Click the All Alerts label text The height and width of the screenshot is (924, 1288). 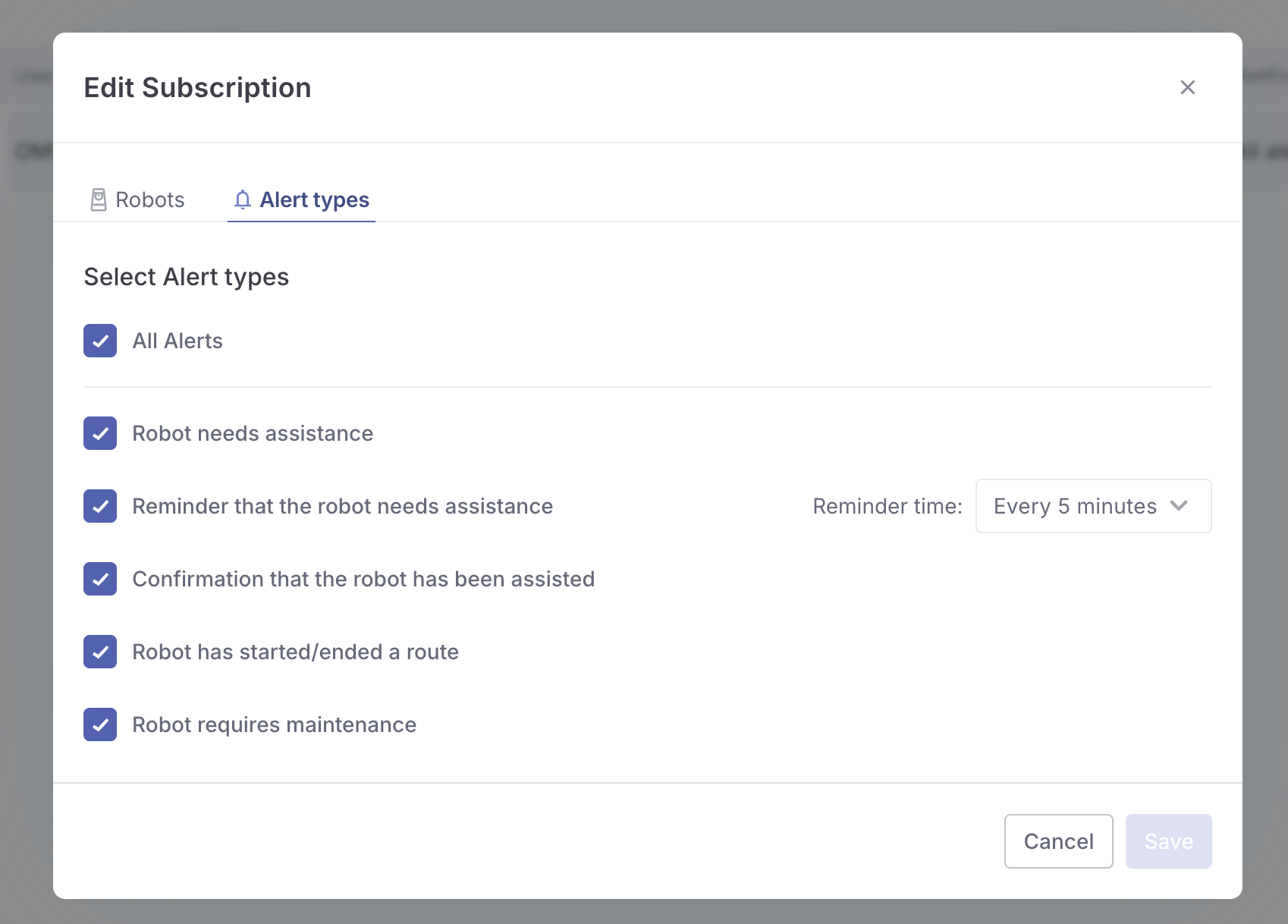point(177,341)
